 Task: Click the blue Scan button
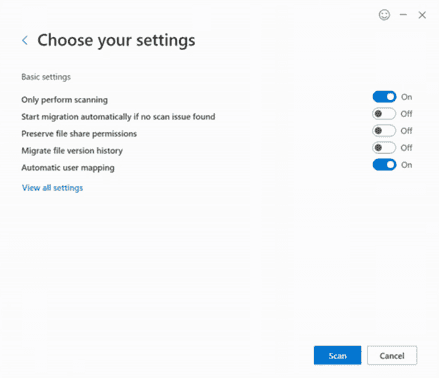click(337, 355)
